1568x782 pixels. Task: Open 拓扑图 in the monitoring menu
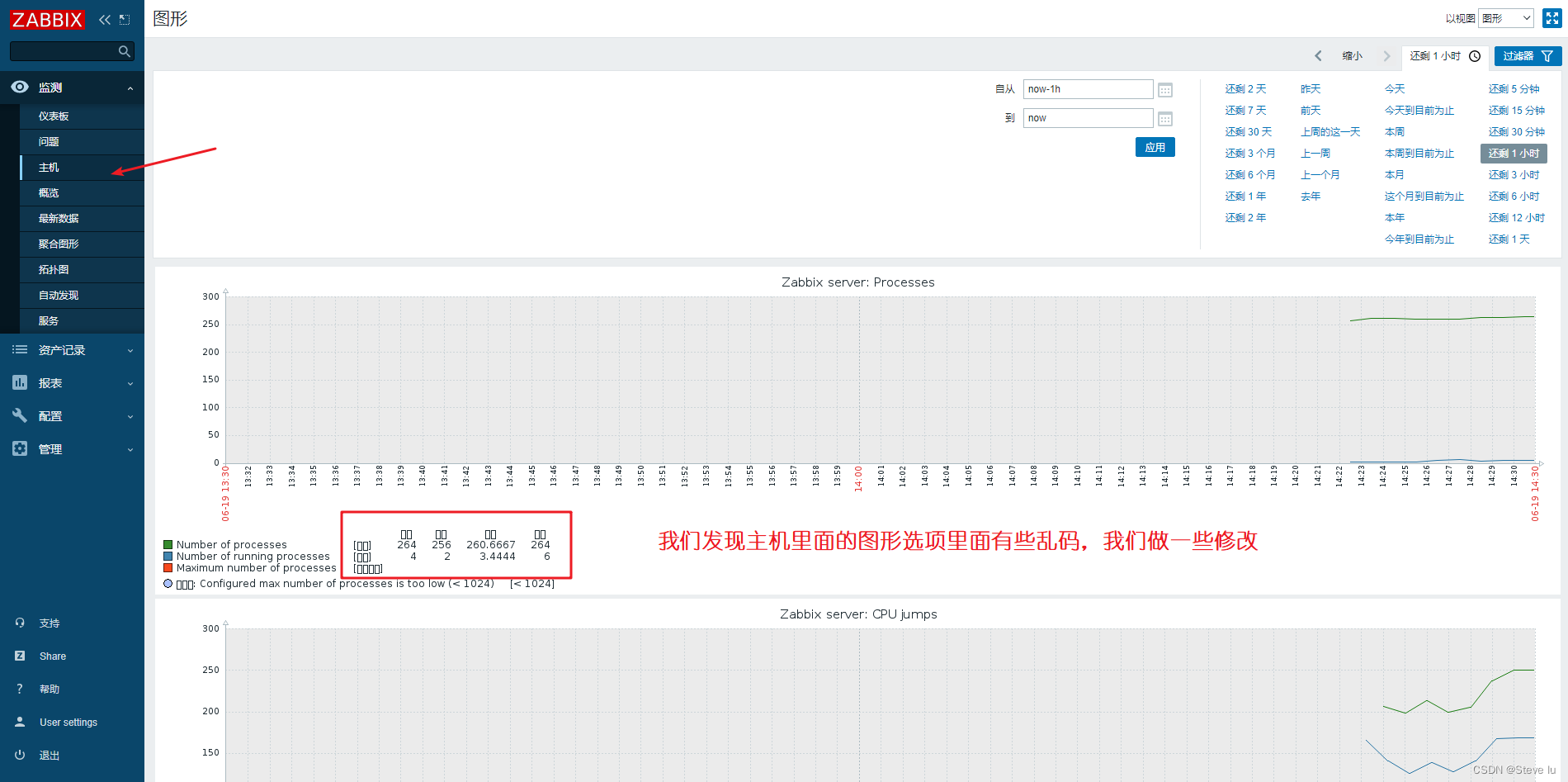coord(54,270)
